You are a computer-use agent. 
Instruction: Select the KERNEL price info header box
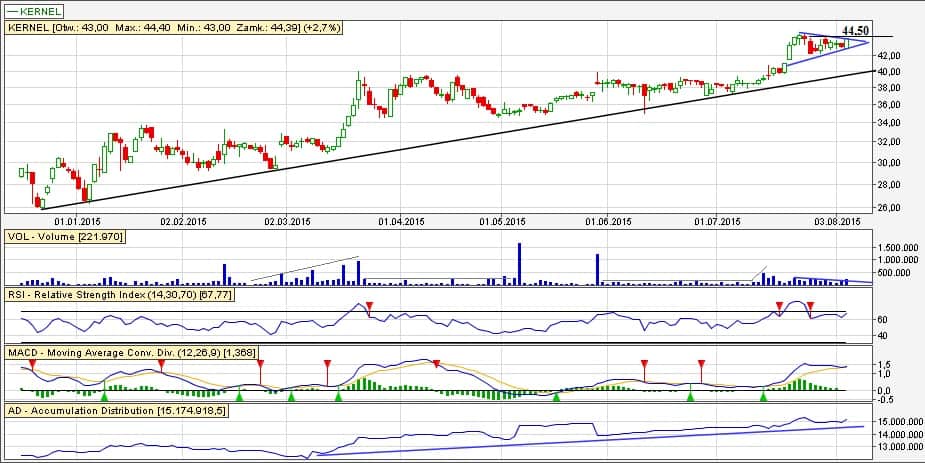pos(174,29)
